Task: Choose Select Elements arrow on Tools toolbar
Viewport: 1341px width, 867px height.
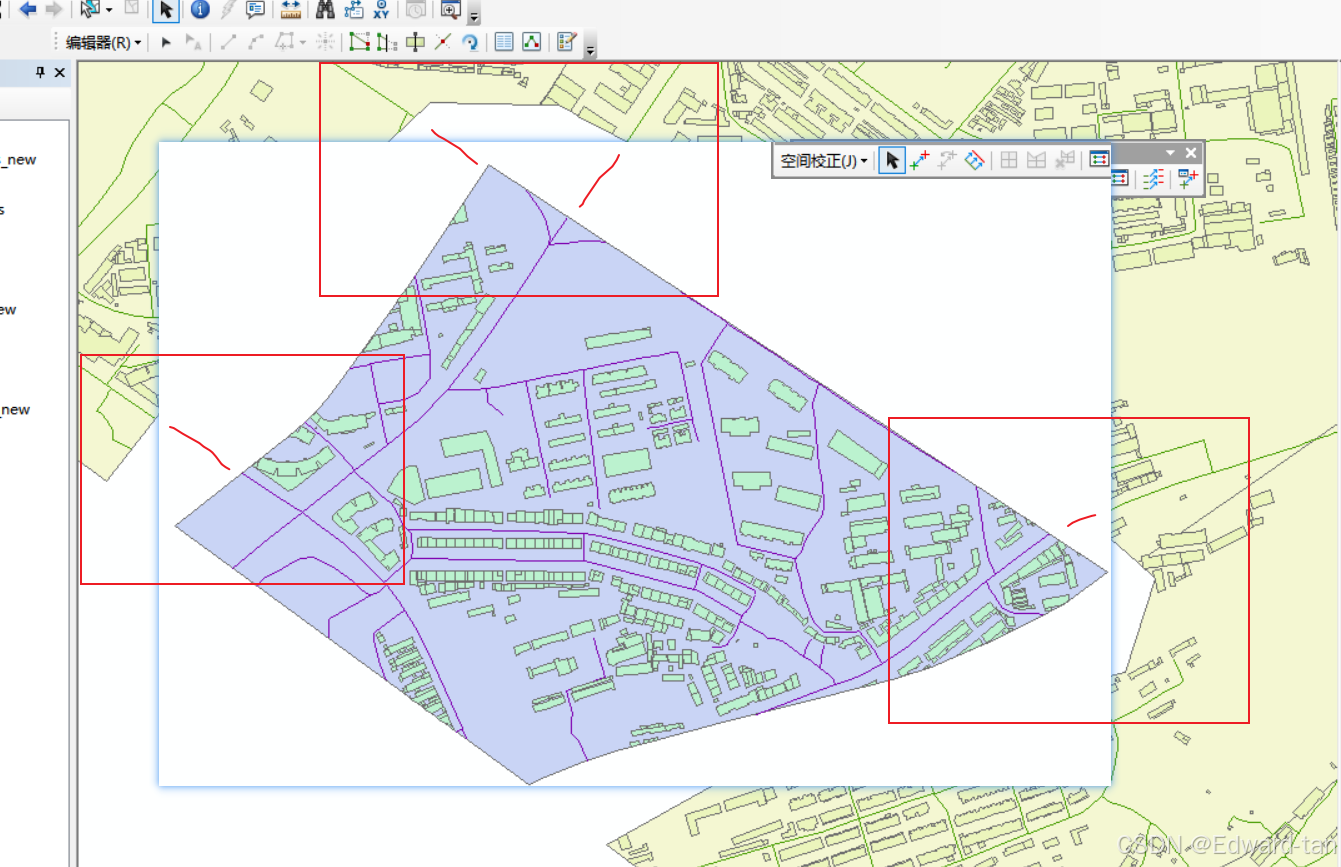Action: 166,10
